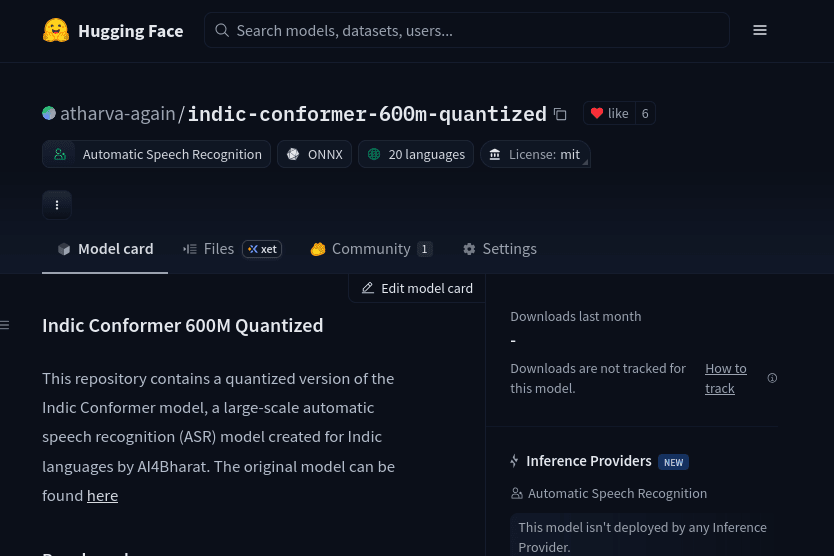The height and width of the screenshot is (556, 834).
Task: Follow the 'How to track' link
Action: pyautogui.click(x=725, y=378)
